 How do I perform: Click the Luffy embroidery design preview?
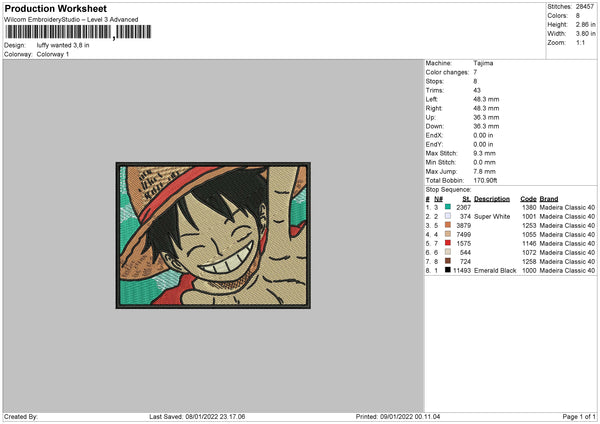point(213,235)
